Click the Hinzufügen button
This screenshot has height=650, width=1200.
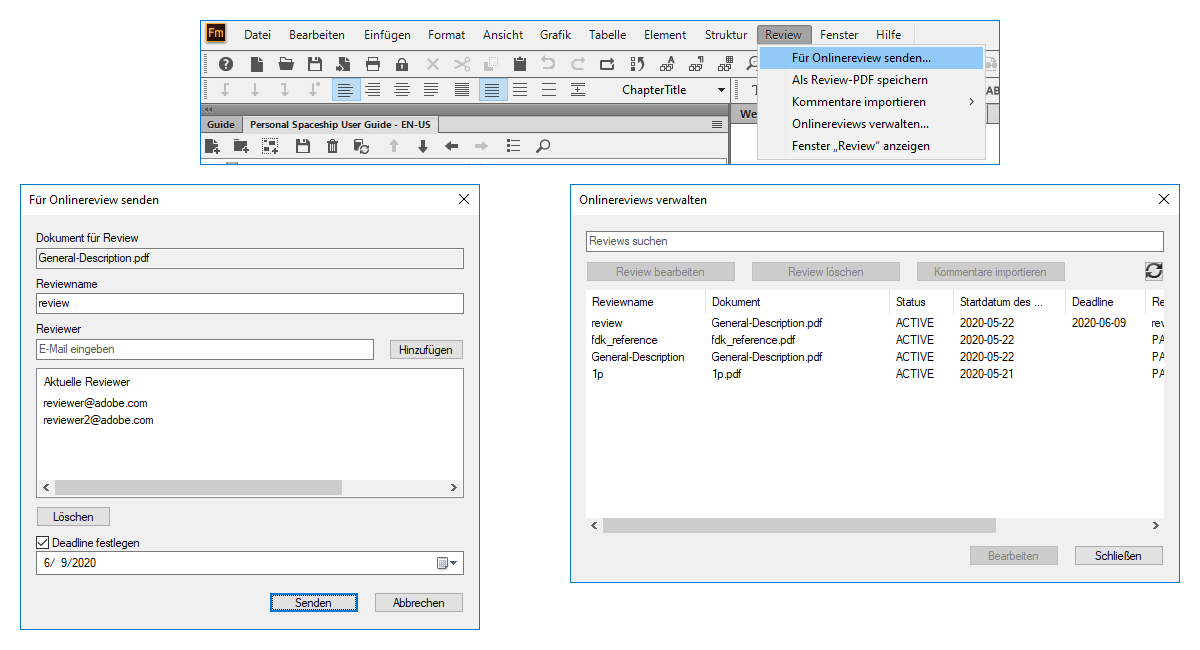pyautogui.click(x=425, y=350)
